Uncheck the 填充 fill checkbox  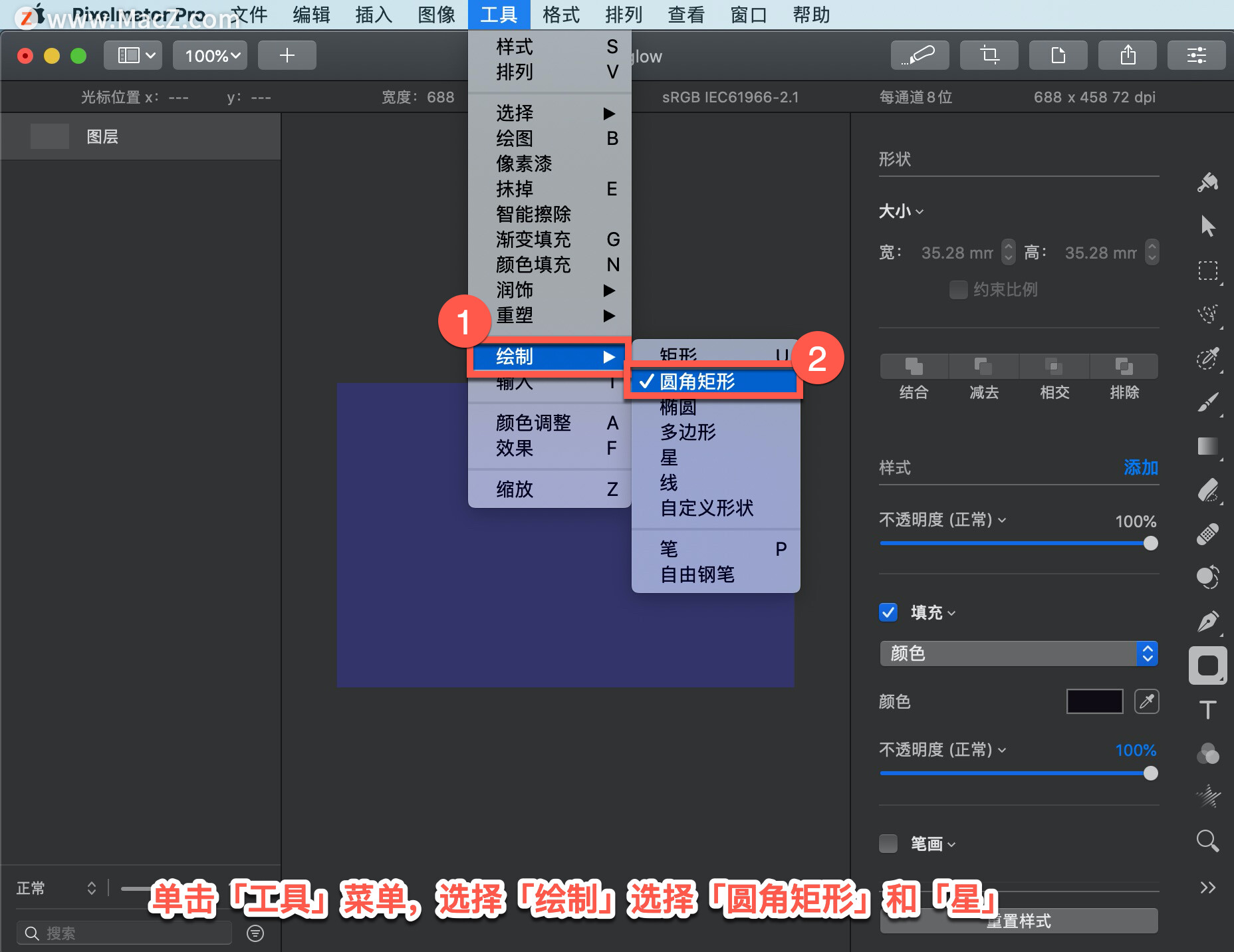click(x=888, y=612)
